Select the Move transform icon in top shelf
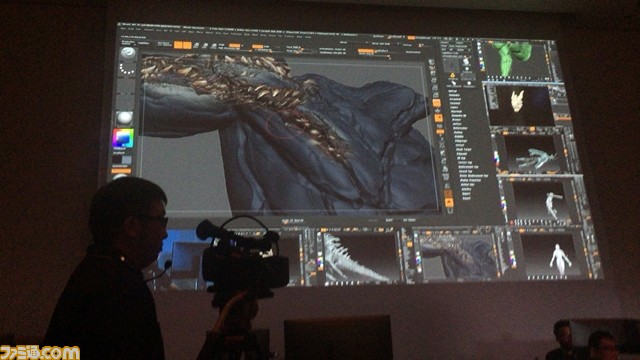Screen dimensions: 640x360 [197, 46]
